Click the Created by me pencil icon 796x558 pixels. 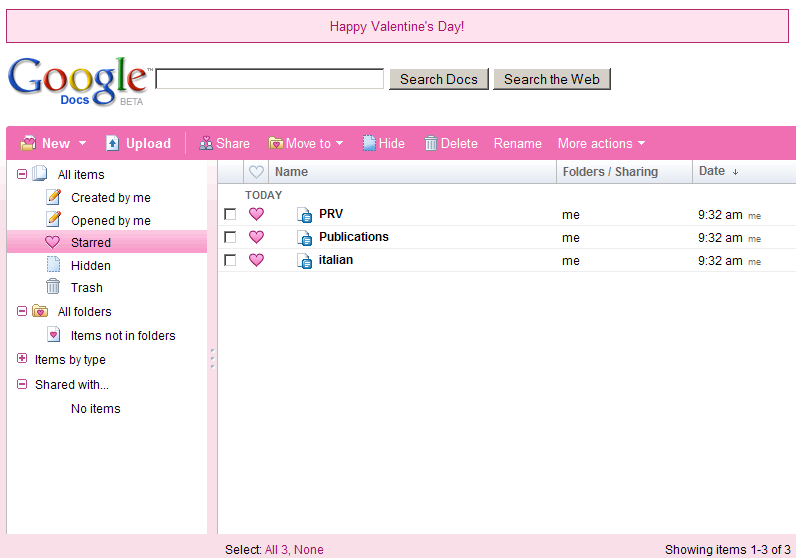[53, 196]
